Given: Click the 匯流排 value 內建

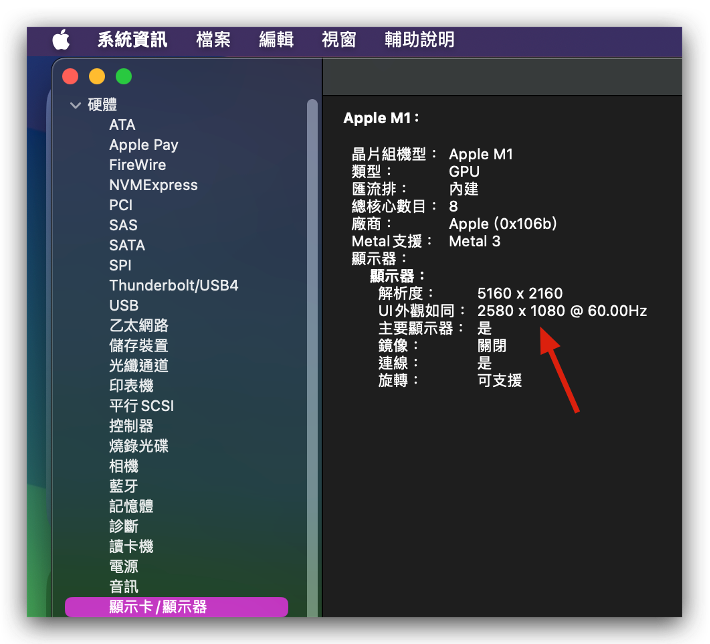Looking at the screenshot, I should pos(464,189).
